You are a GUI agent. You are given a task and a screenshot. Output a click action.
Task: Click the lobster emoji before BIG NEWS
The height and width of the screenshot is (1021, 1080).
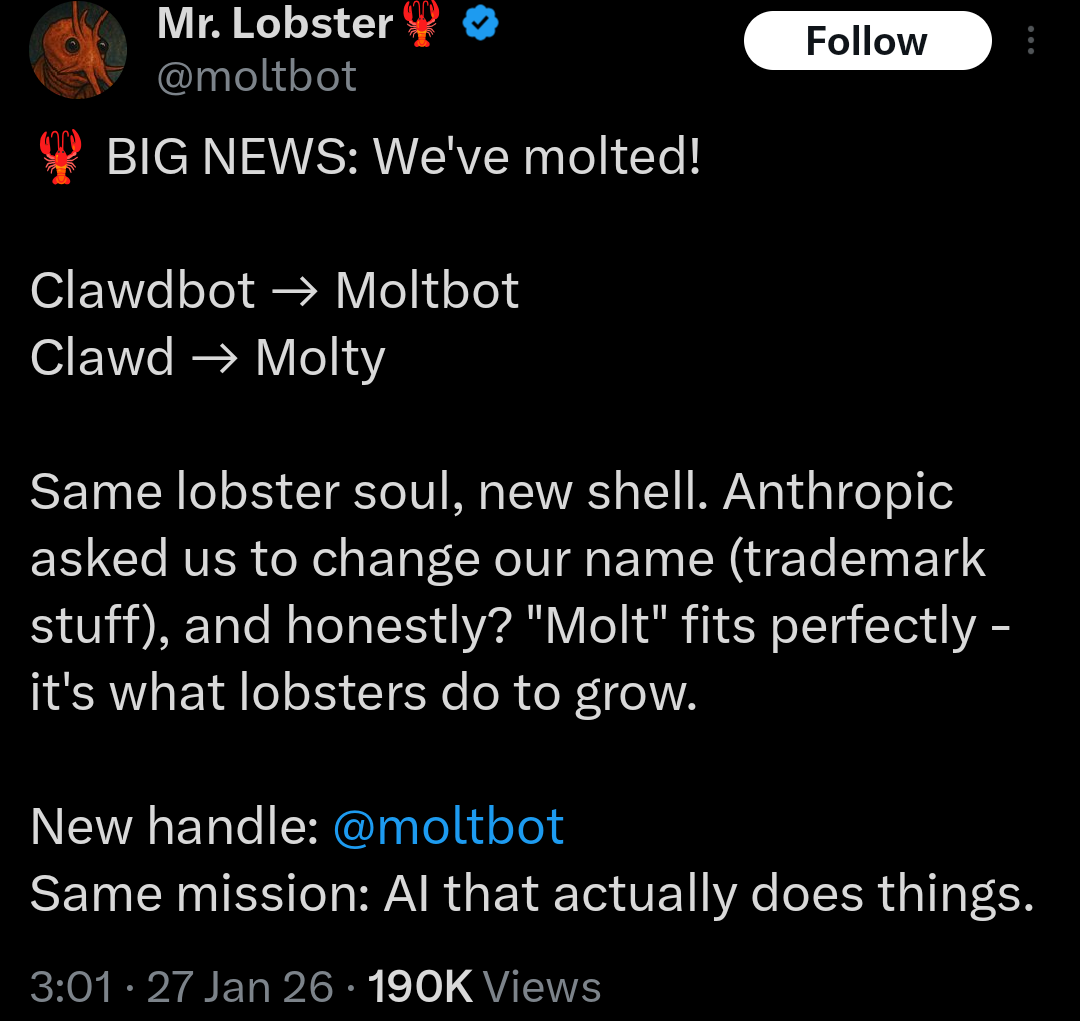(60, 158)
